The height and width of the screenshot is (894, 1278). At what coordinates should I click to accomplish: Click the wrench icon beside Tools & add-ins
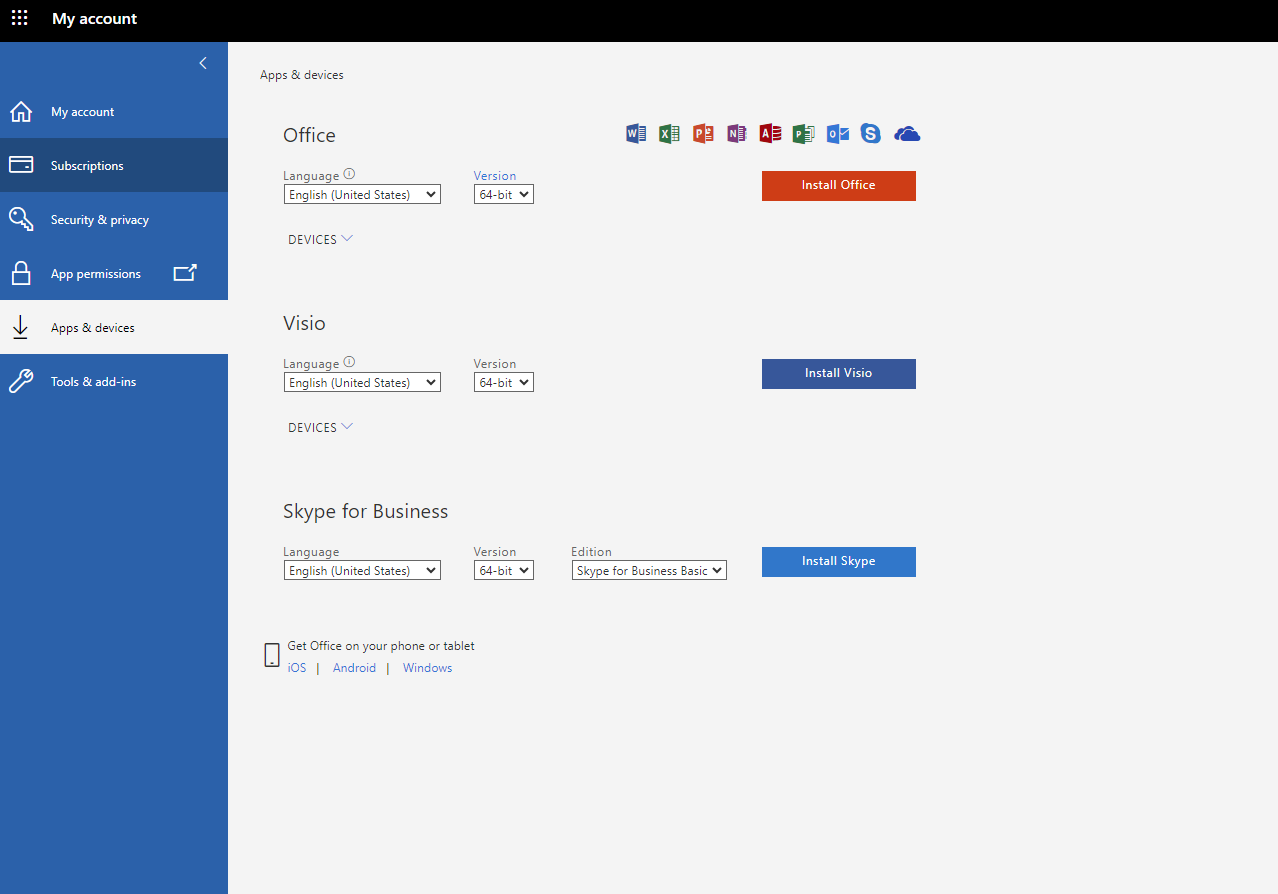tap(21, 381)
